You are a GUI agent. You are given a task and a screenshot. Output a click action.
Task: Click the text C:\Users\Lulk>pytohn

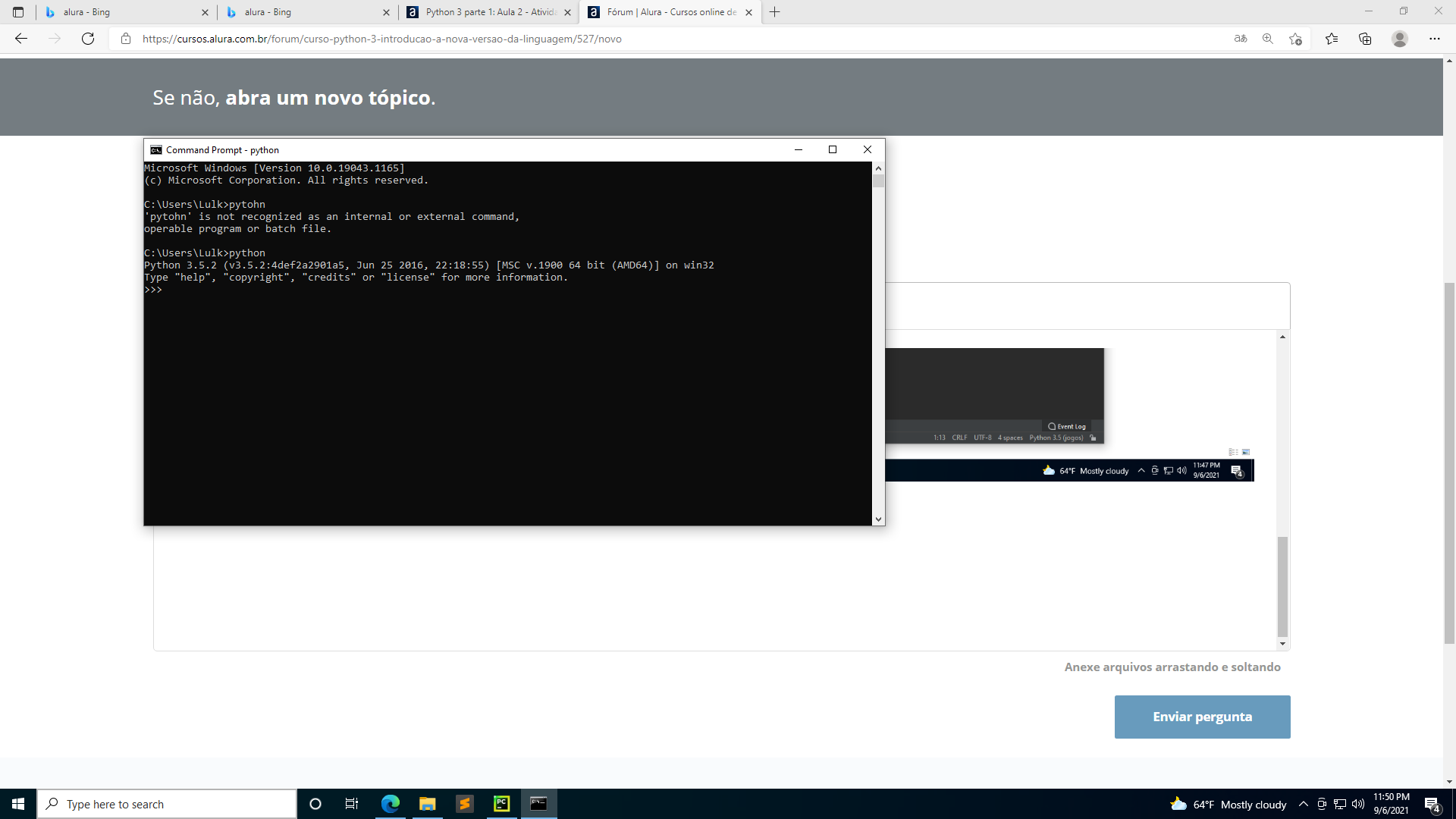[205, 205]
